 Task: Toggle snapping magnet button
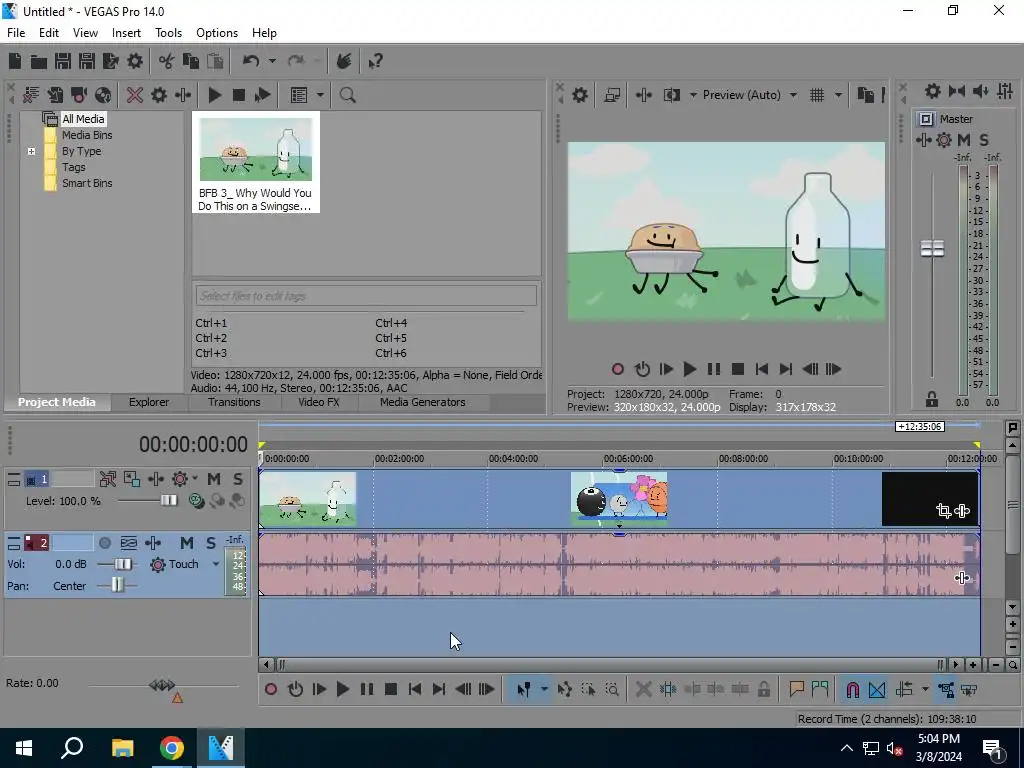[852, 690]
